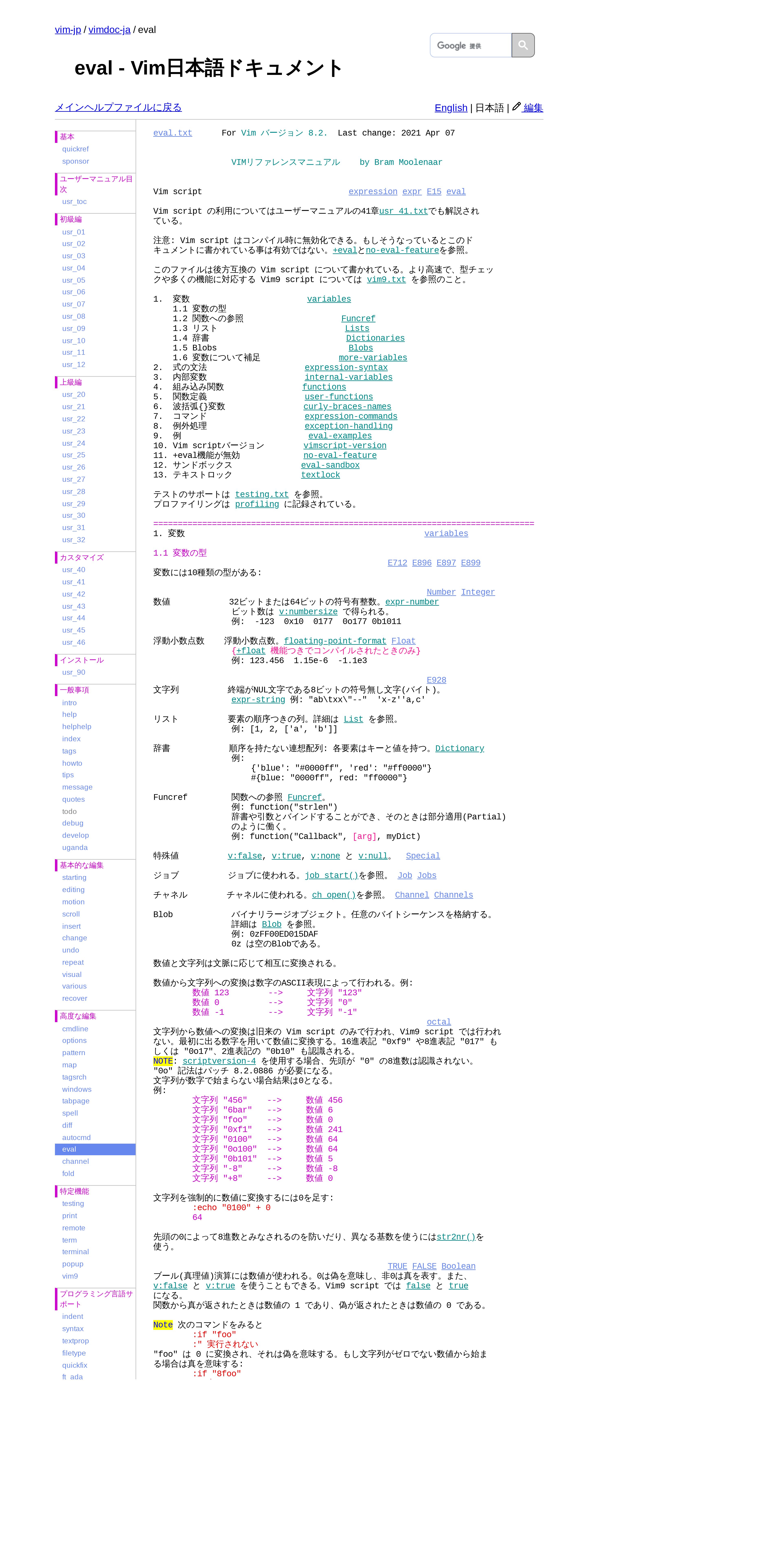Jump to variables in contents
Screen dimensions: 784x1568
(329, 299)
